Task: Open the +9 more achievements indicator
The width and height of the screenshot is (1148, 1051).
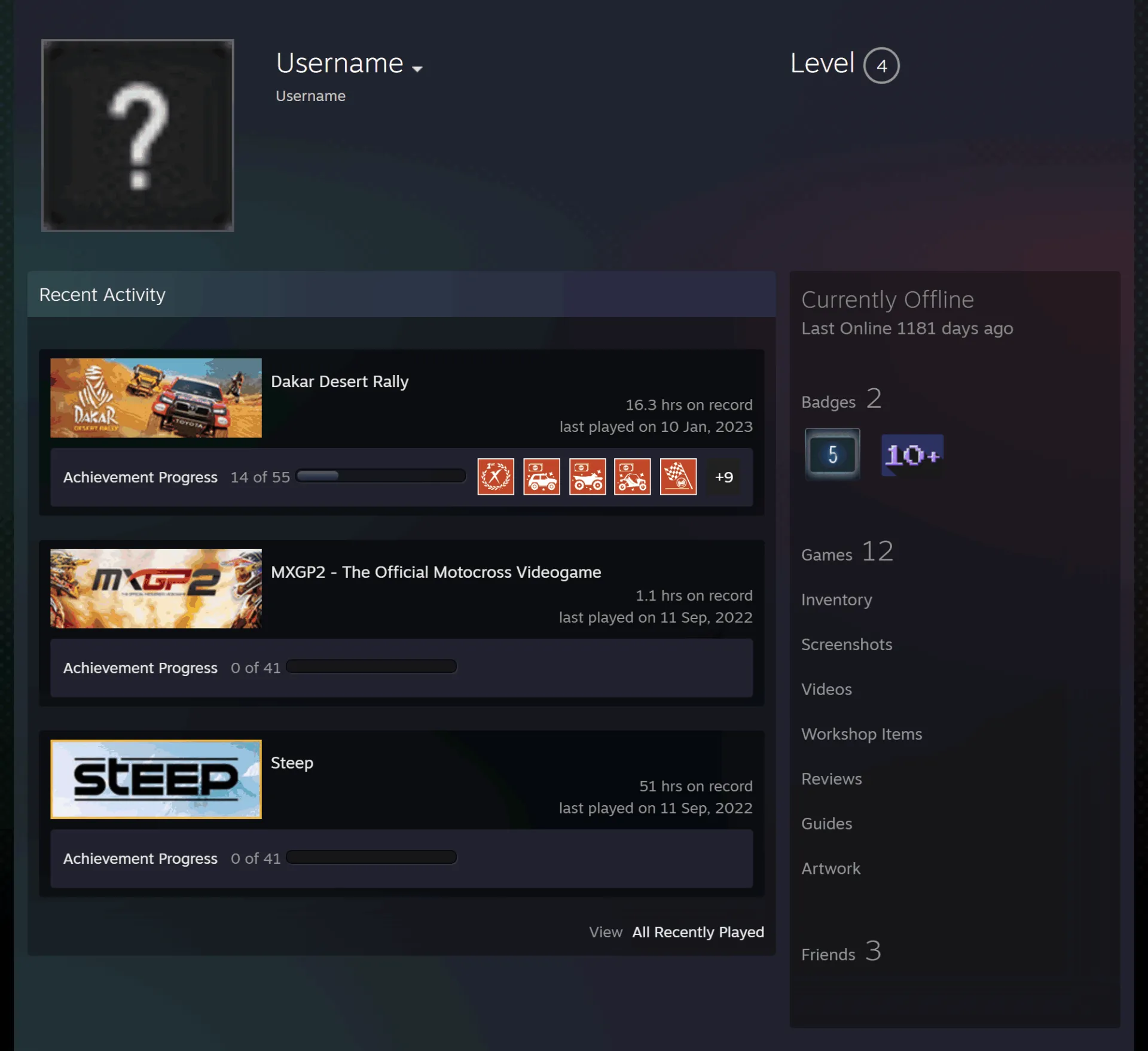Action: [x=723, y=477]
